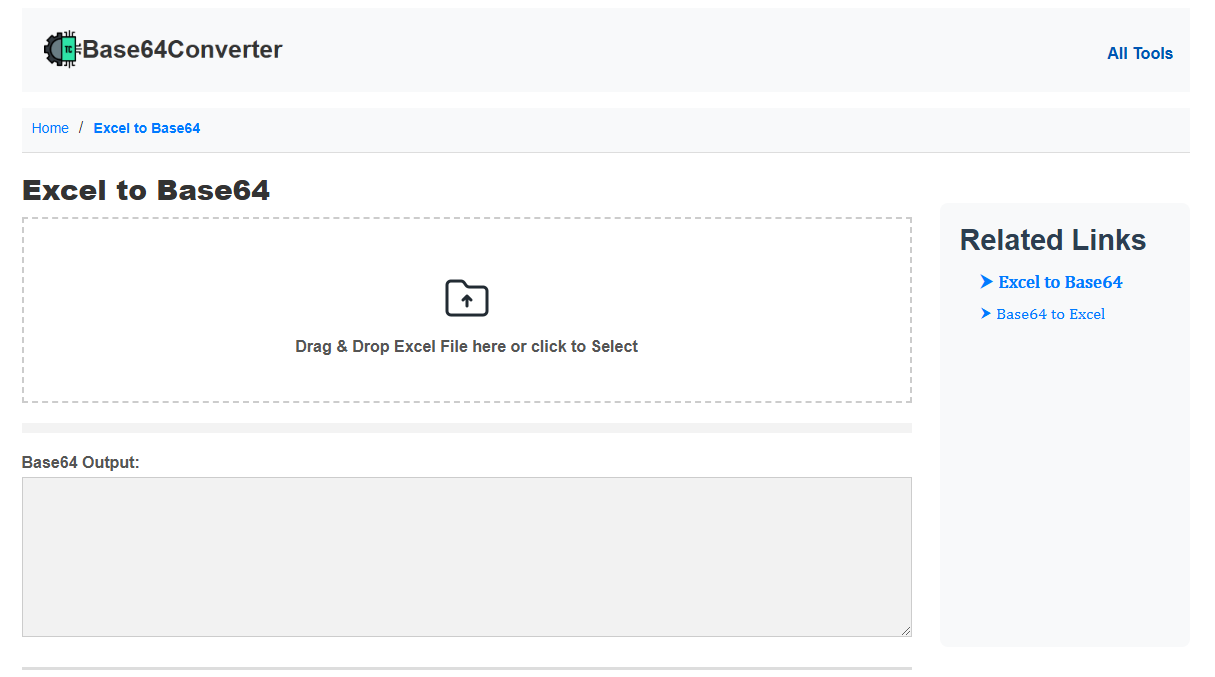The width and height of the screenshot is (1215, 677).
Task: Click the textarea resize handle at bottom-right corner
Action: 906,629
